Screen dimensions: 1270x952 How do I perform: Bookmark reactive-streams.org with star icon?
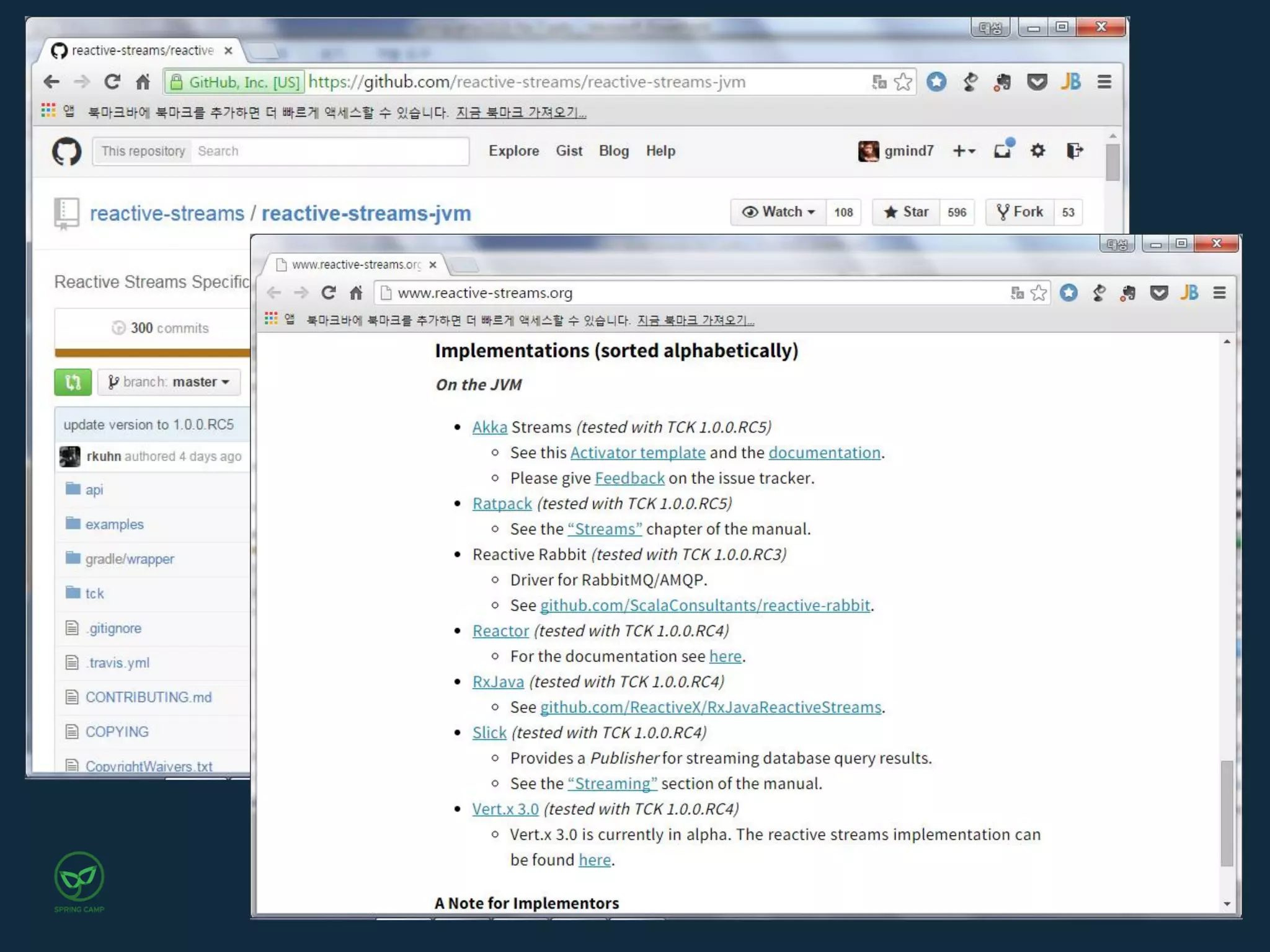1039,293
